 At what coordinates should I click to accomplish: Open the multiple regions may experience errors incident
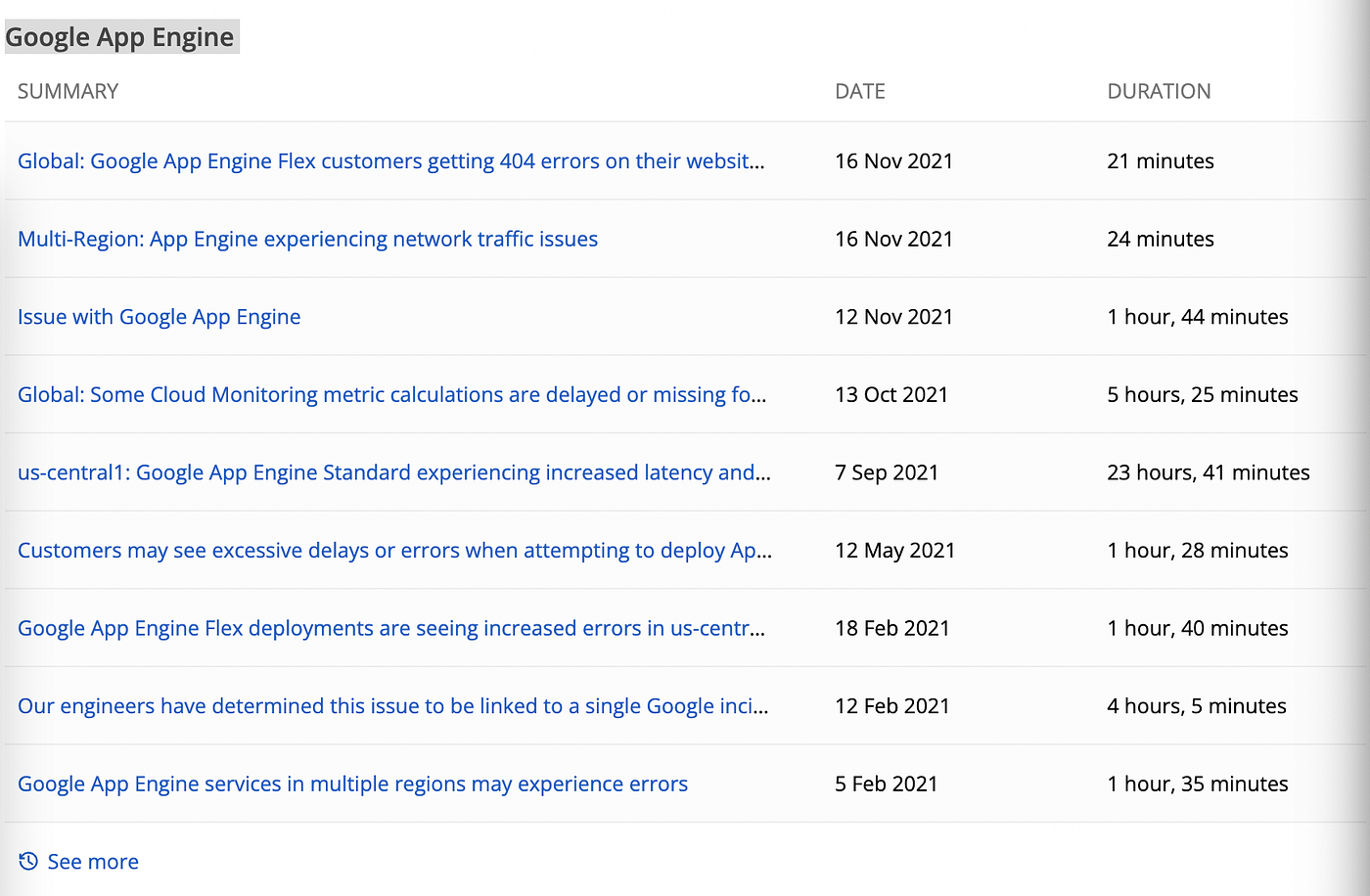pos(352,784)
